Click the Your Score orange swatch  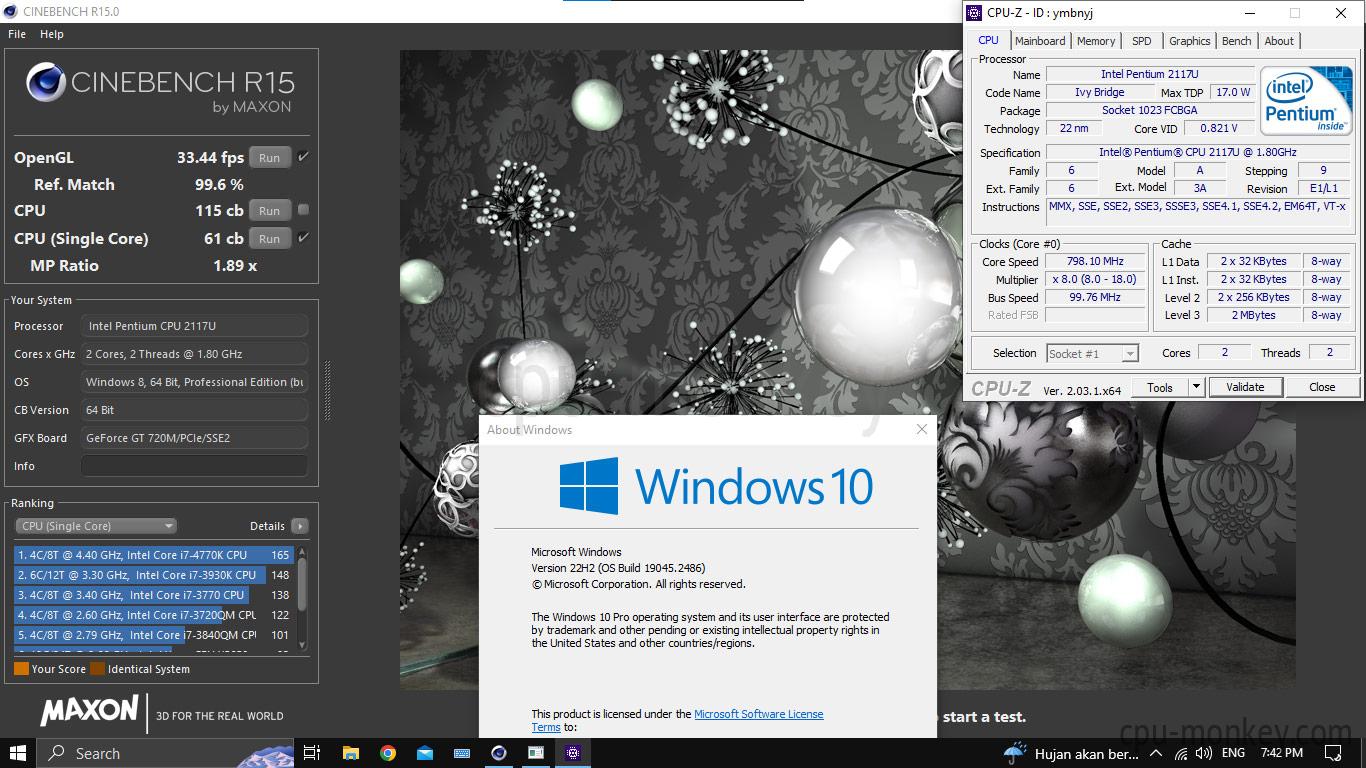pyautogui.click(x=21, y=669)
